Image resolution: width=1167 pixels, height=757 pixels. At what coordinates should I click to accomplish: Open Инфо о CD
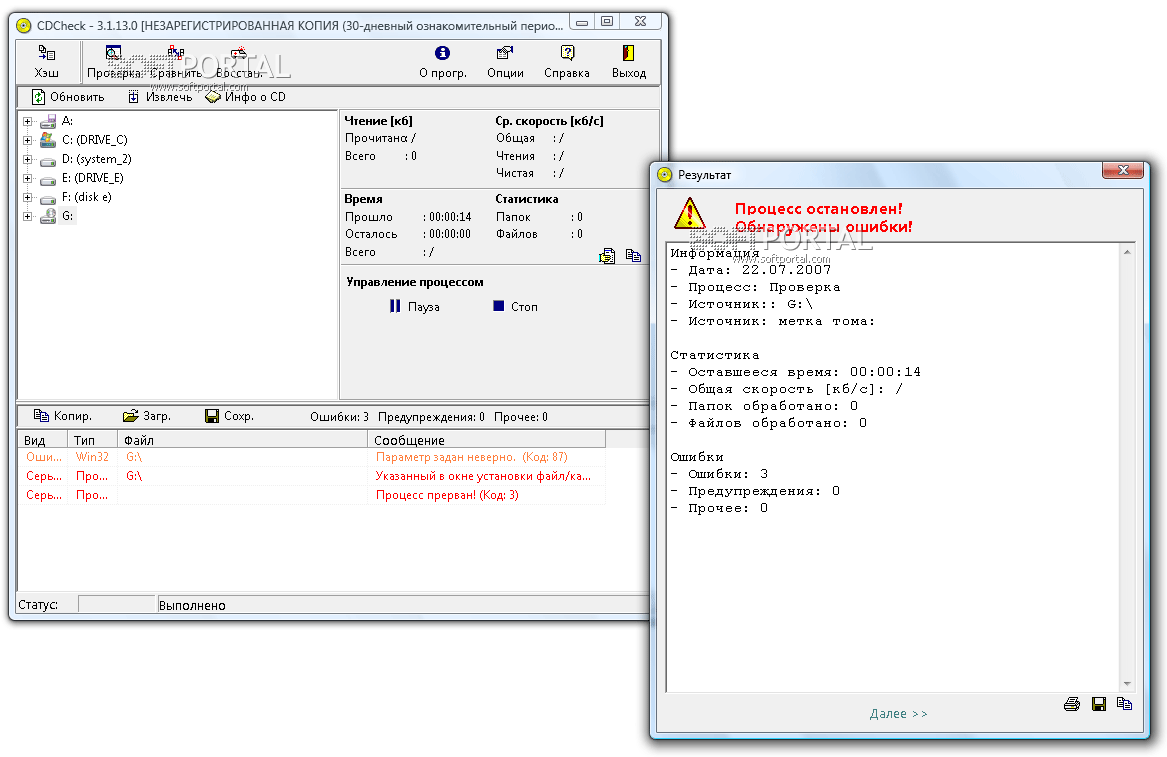pyautogui.click(x=246, y=97)
